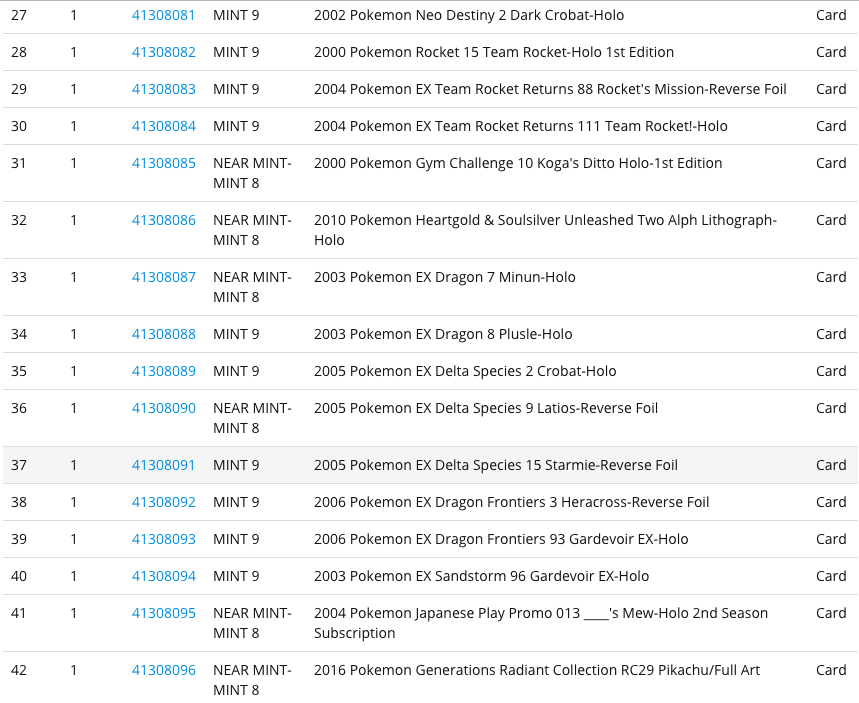Select the EX Dragon 7 Minun-Holo description

click(444, 277)
